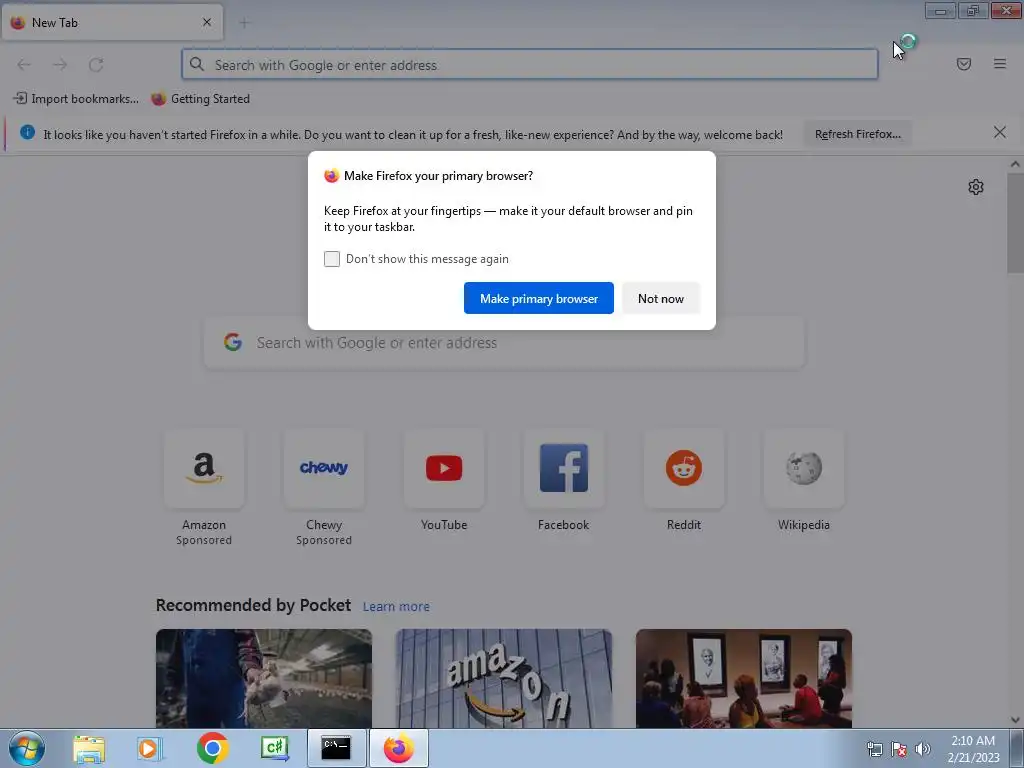Click the vertical scrollbar thumb
Viewport: 1024px width, 768px height.
point(1015,223)
